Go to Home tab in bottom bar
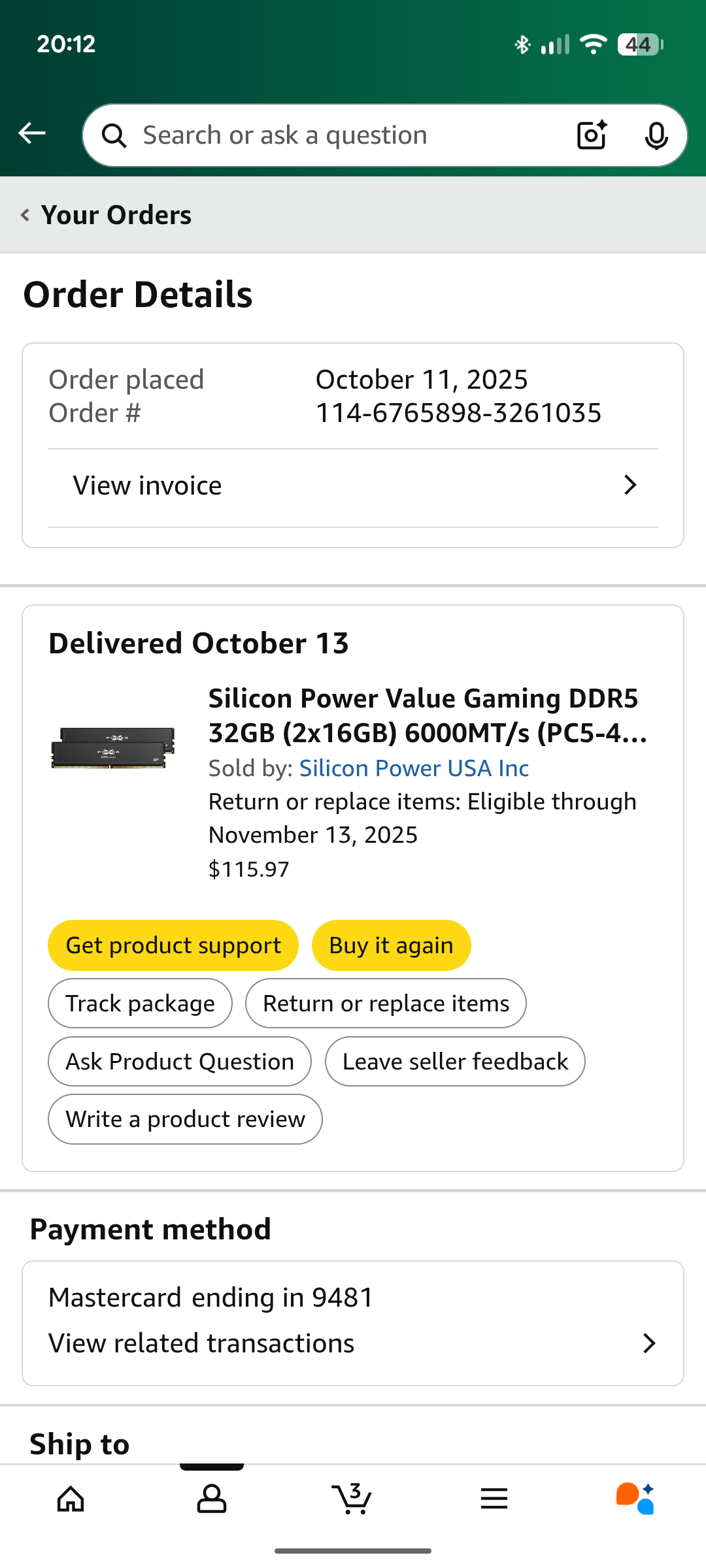 point(71,1499)
